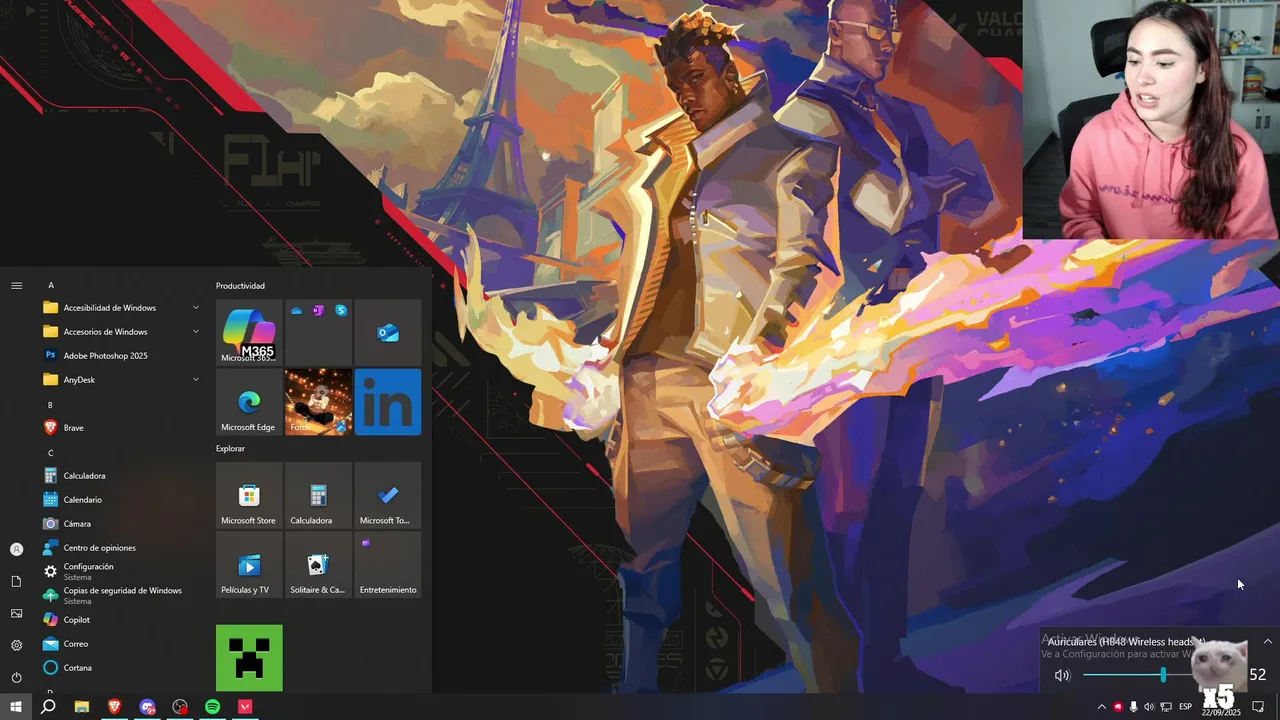Viewport: 1280px width, 720px height.
Task: Open the Solitaire & Casual Games tile
Action: click(318, 564)
